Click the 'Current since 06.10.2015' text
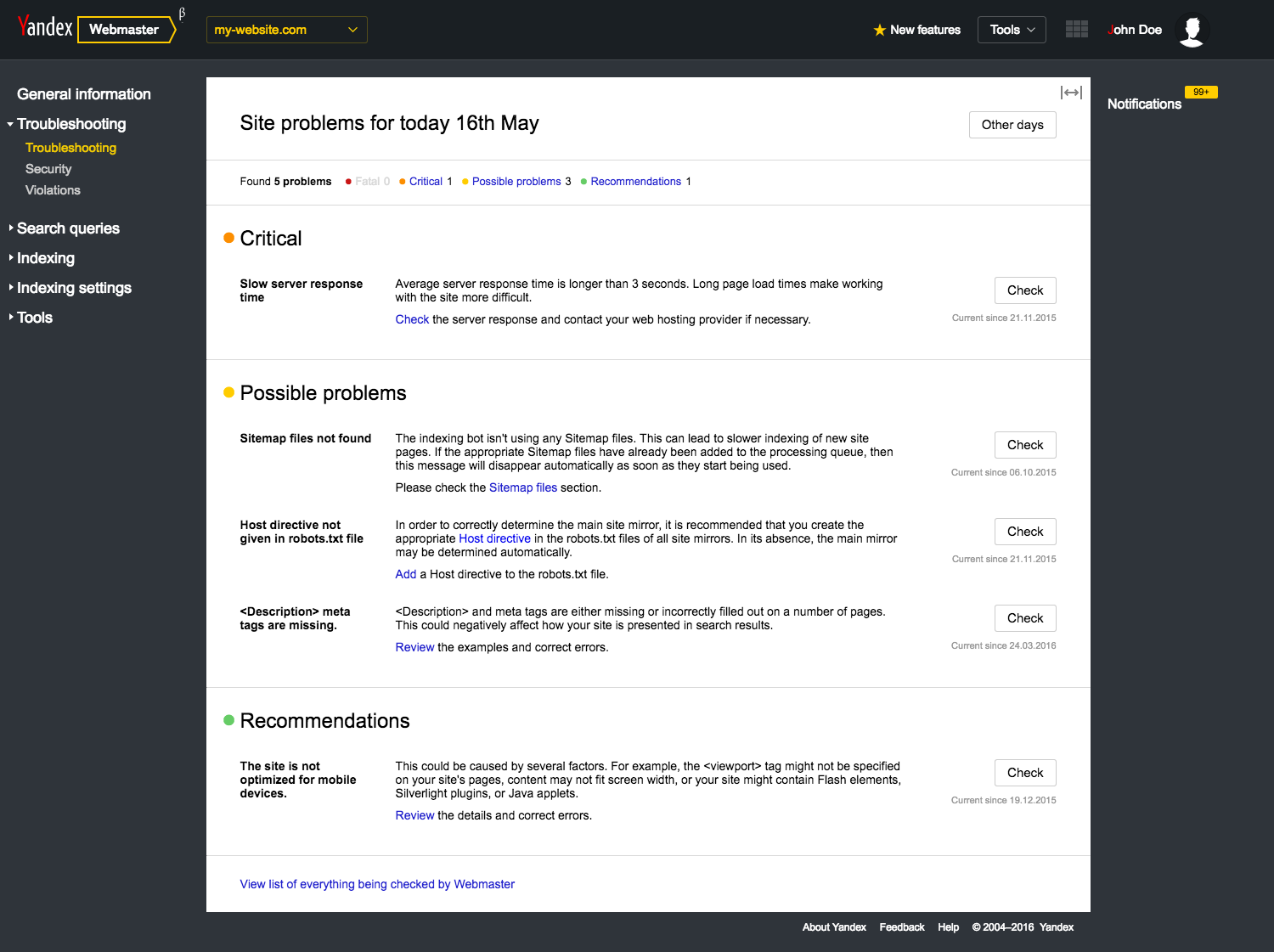The image size is (1274, 952). tap(1004, 472)
